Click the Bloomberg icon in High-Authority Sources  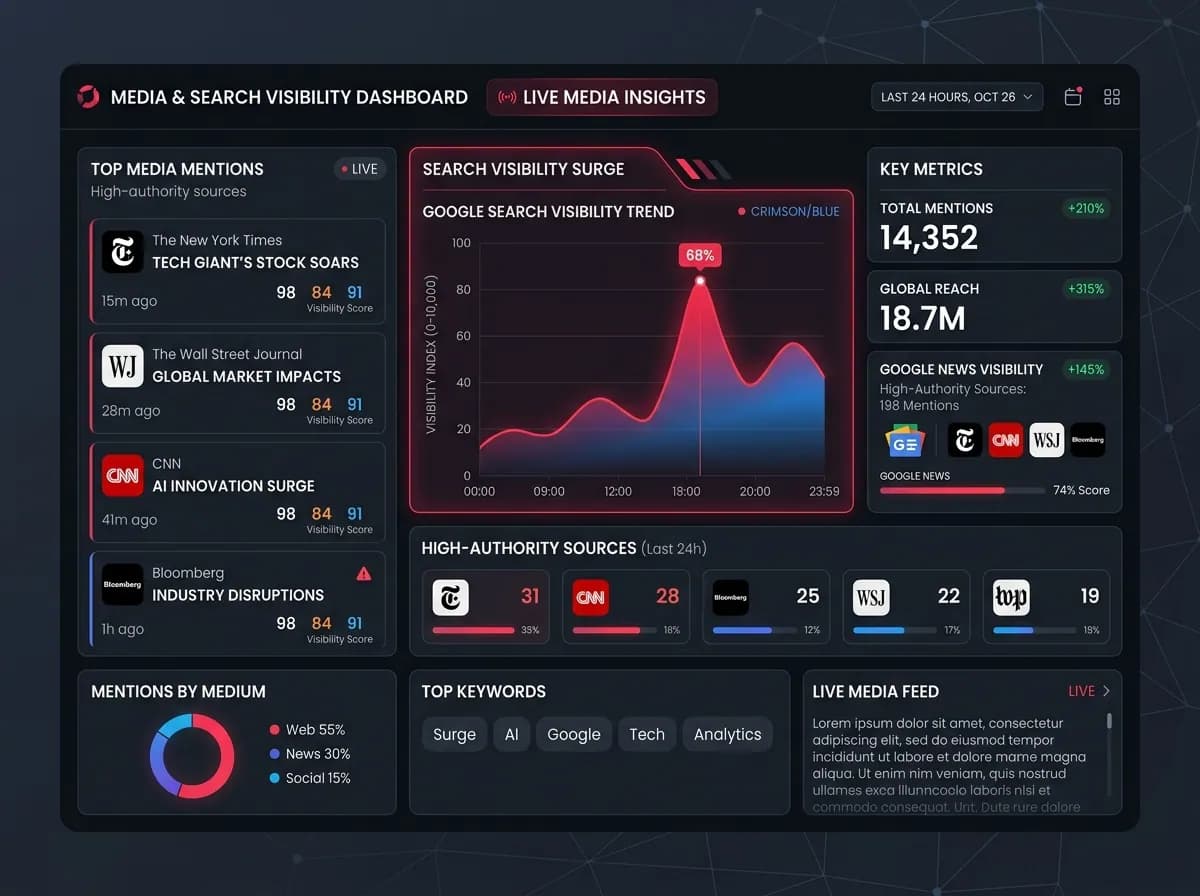(x=731, y=597)
